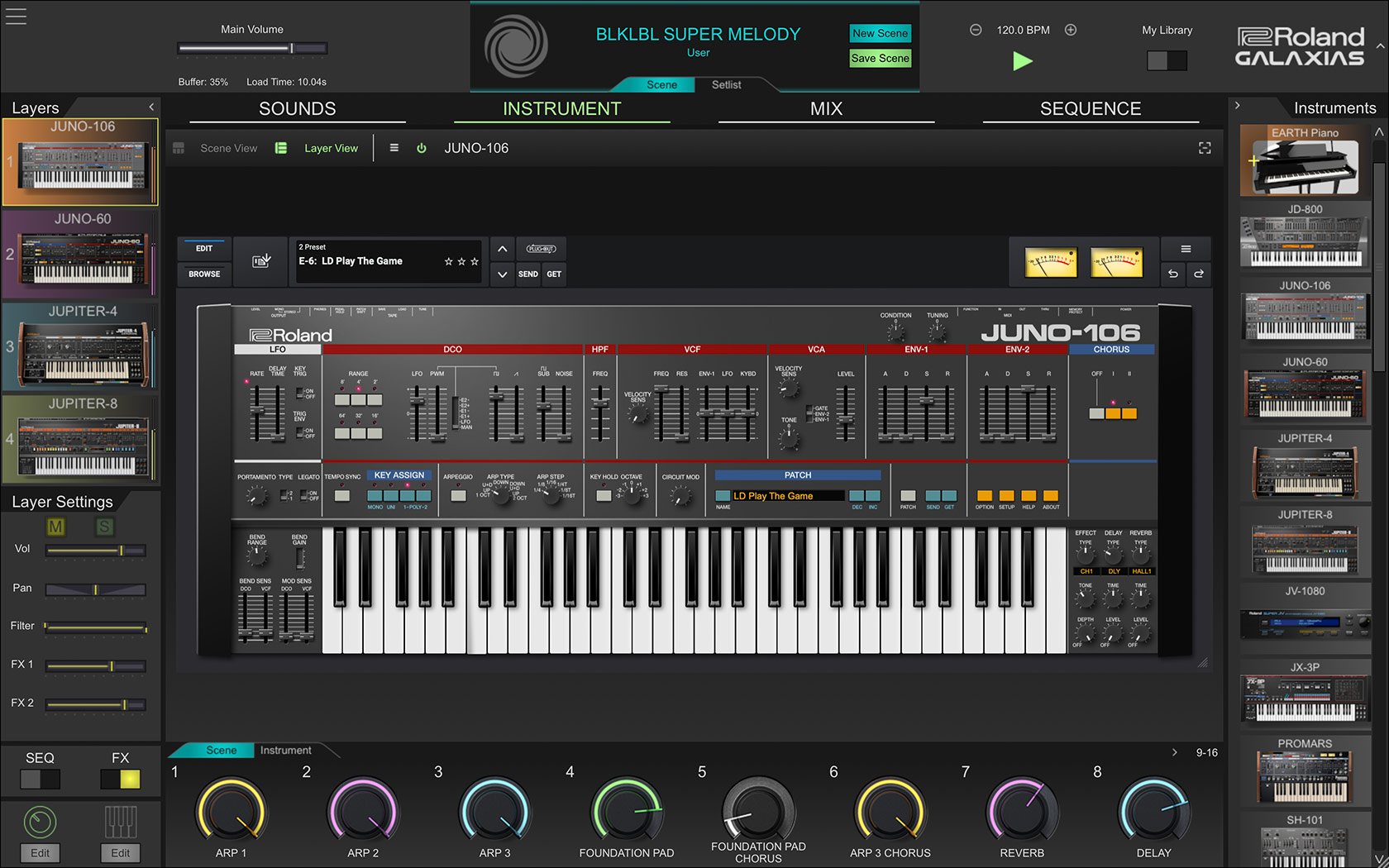1389x868 pixels.
Task: Toggle the layer Mute M button
Action: [55, 527]
